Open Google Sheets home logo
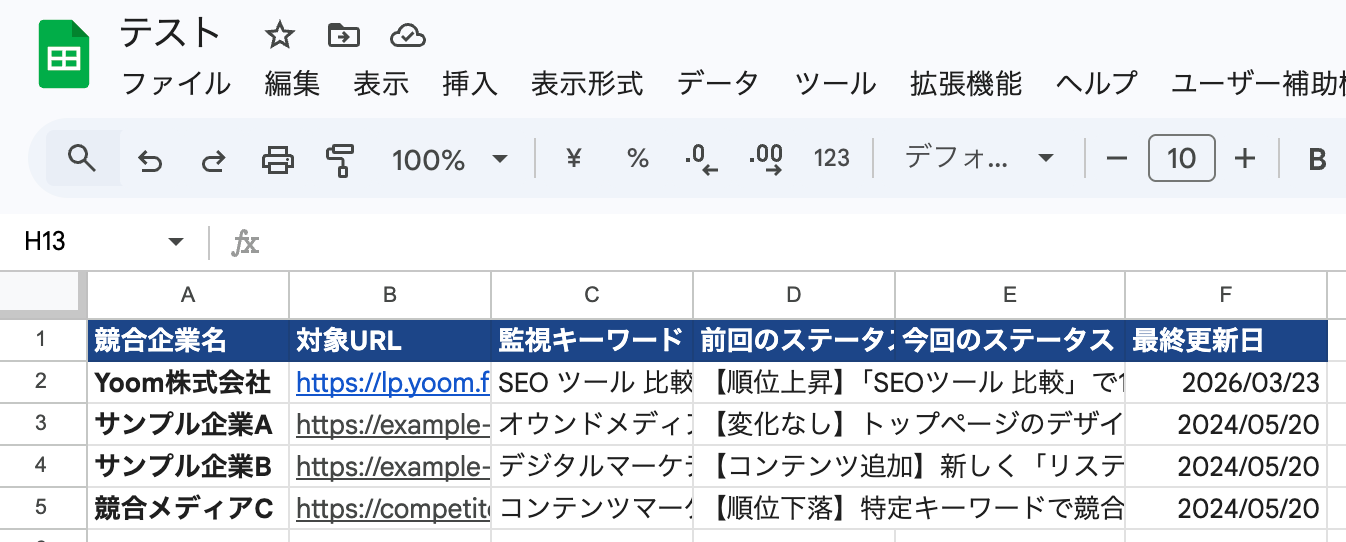Screen dimensions: 1346x542 click(64, 58)
